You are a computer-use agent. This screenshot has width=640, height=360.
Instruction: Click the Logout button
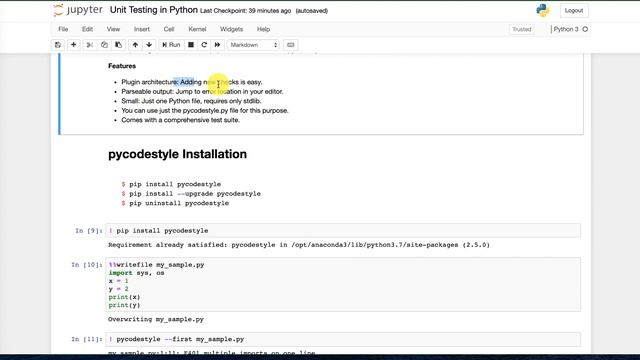click(574, 11)
